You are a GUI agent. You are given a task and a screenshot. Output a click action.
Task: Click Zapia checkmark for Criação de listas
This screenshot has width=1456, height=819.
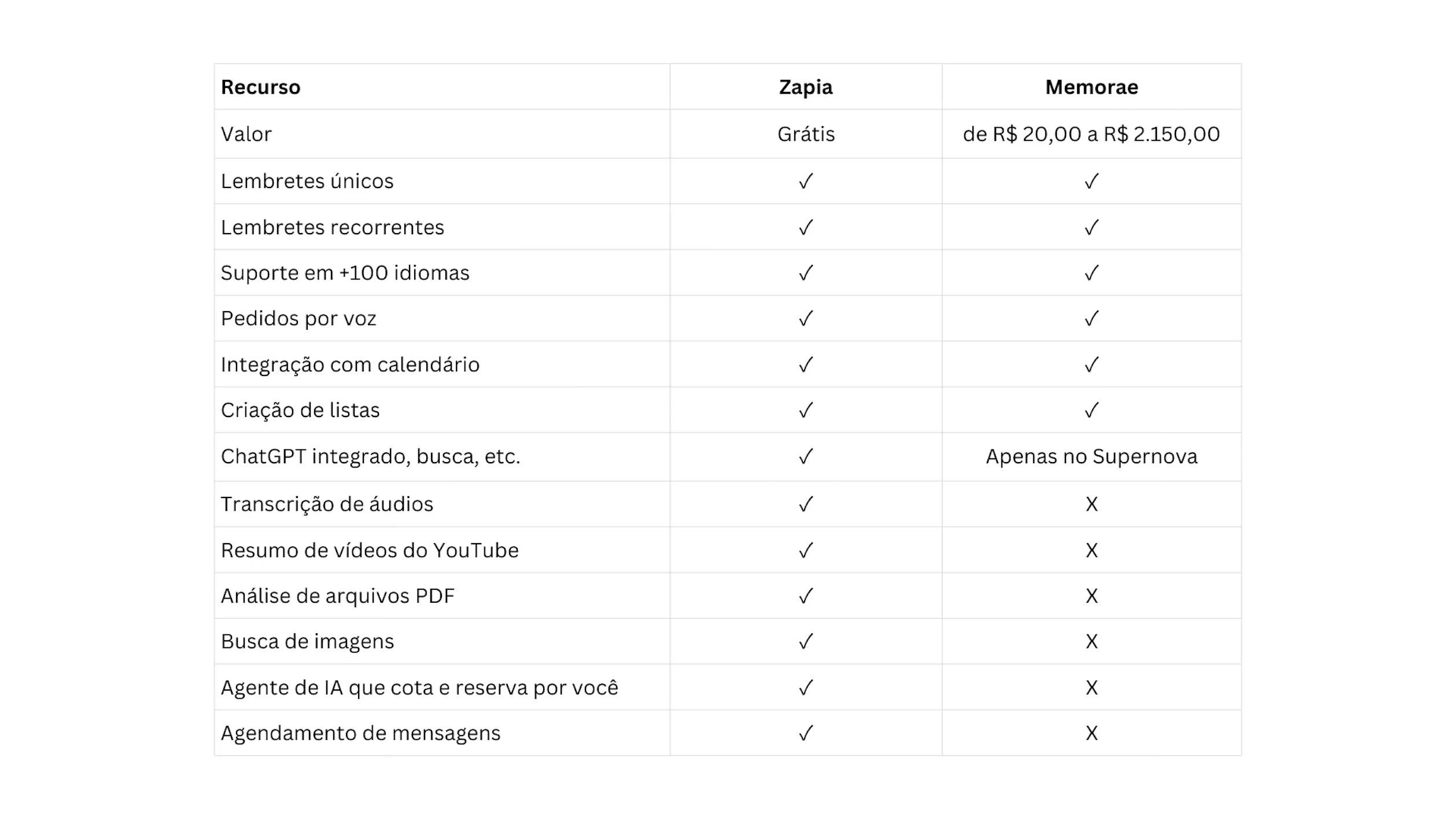click(x=806, y=410)
